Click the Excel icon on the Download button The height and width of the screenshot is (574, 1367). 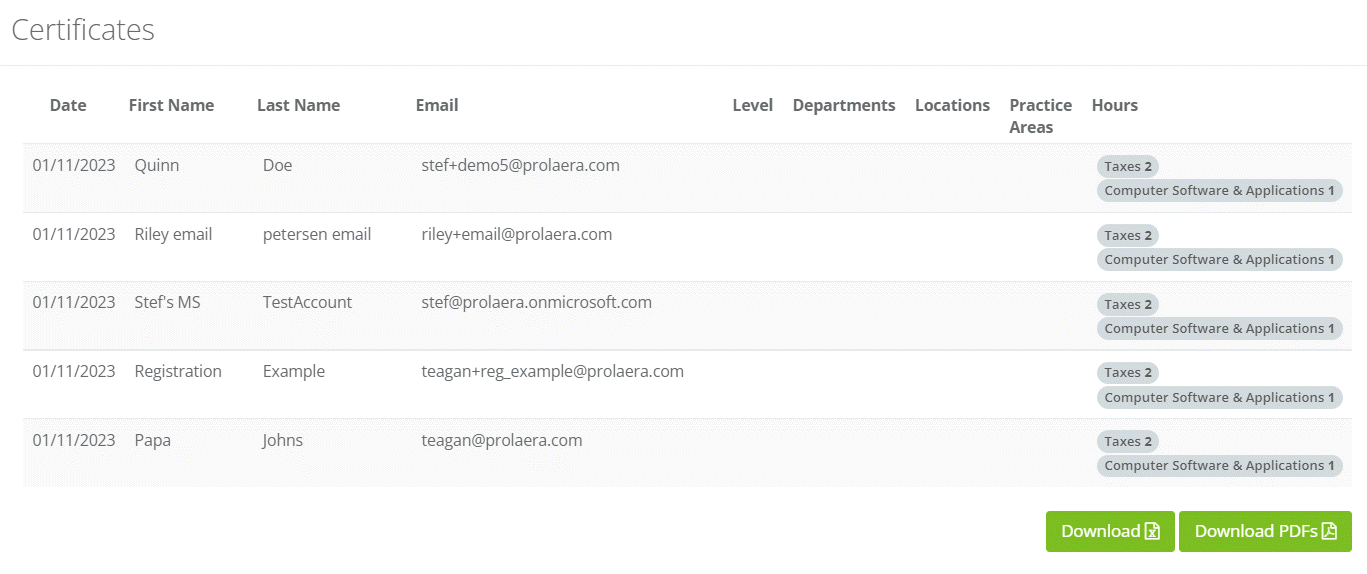coord(1152,531)
